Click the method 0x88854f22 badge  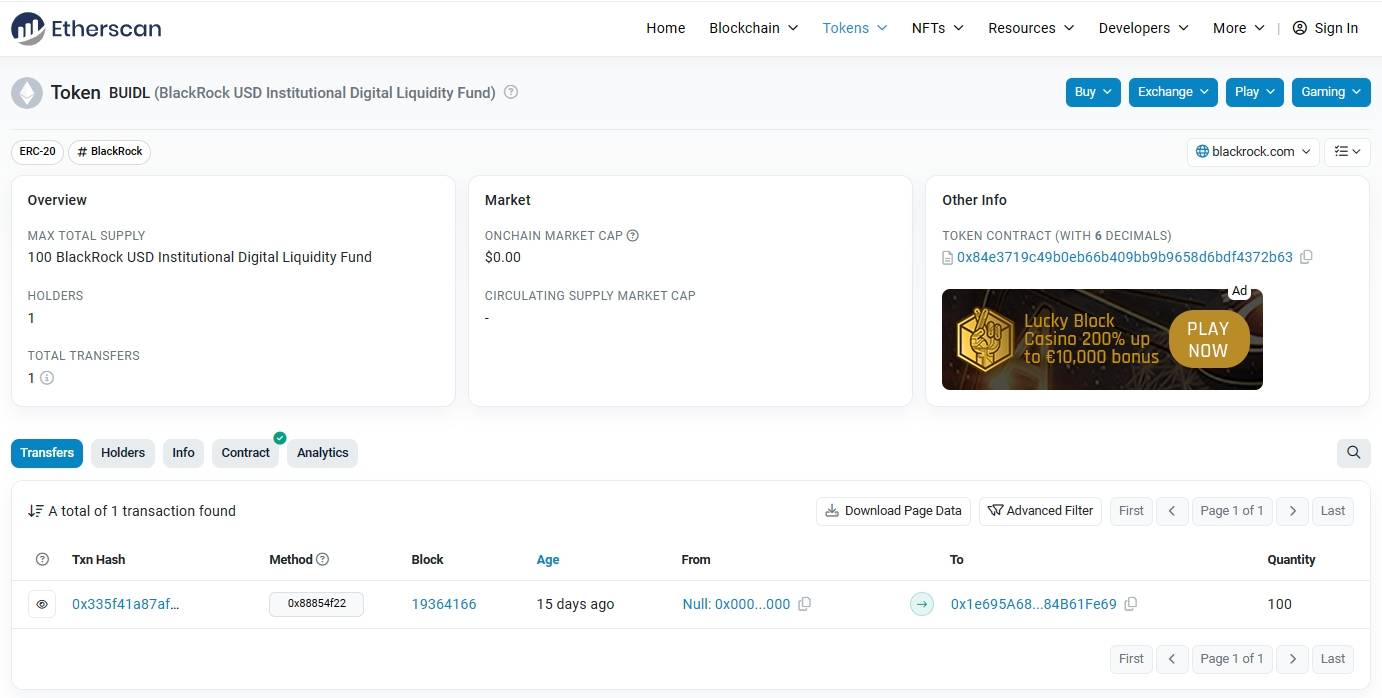(316, 604)
